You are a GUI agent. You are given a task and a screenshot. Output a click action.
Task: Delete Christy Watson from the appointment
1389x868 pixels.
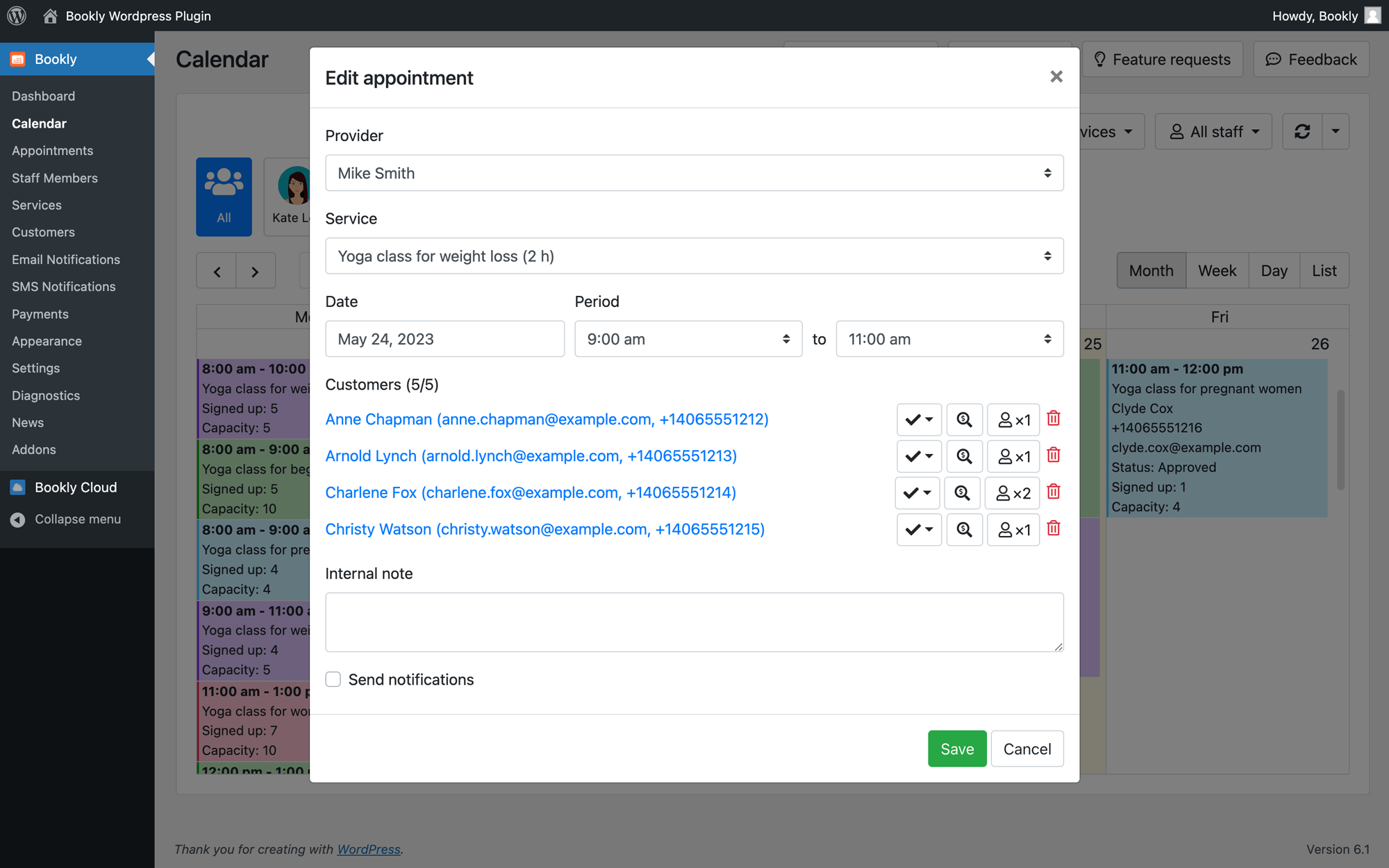(x=1054, y=529)
